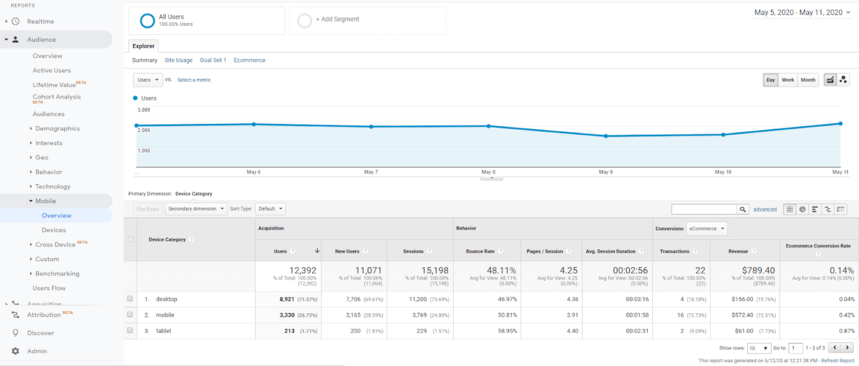Click the Users column sort arrow
This screenshot has height=366, width=859.
point(317,251)
